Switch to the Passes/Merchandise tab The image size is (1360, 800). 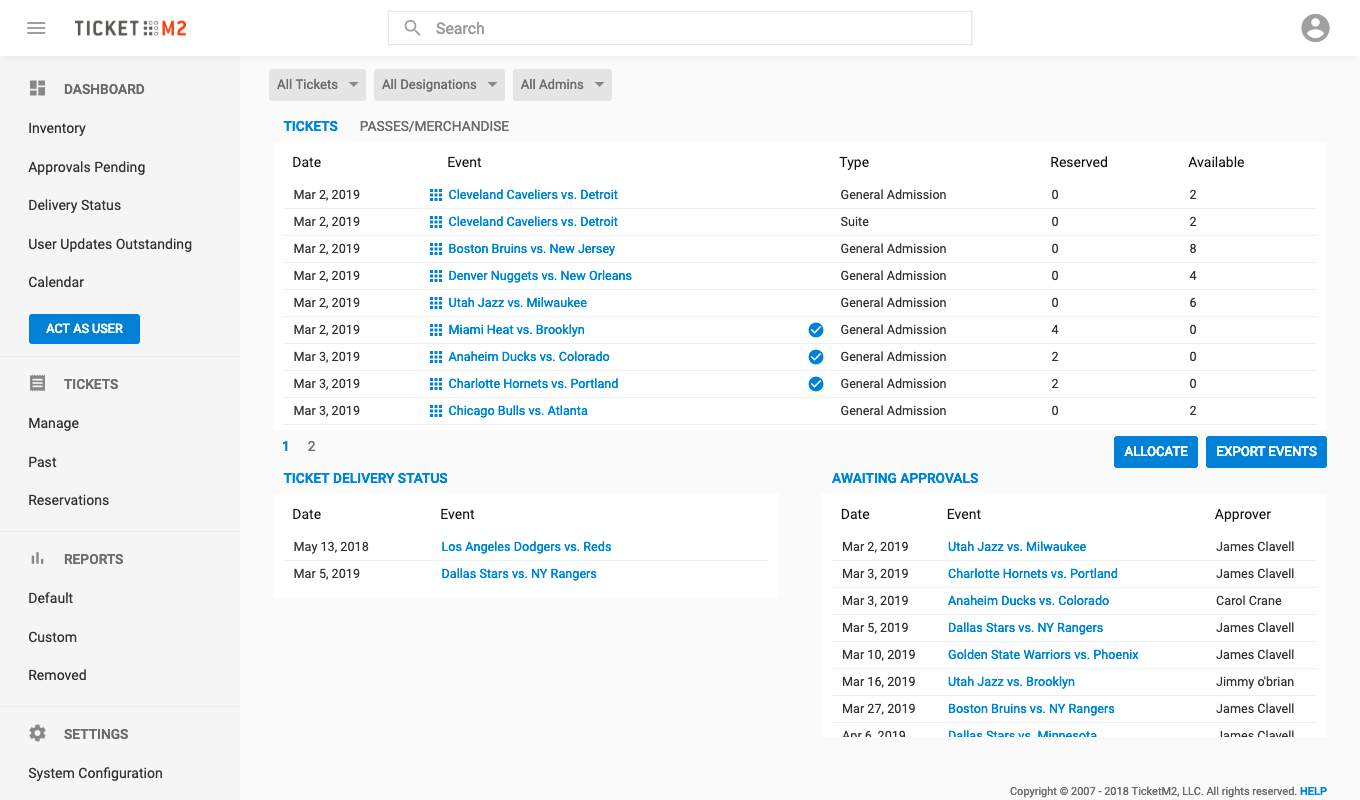click(x=434, y=127)
